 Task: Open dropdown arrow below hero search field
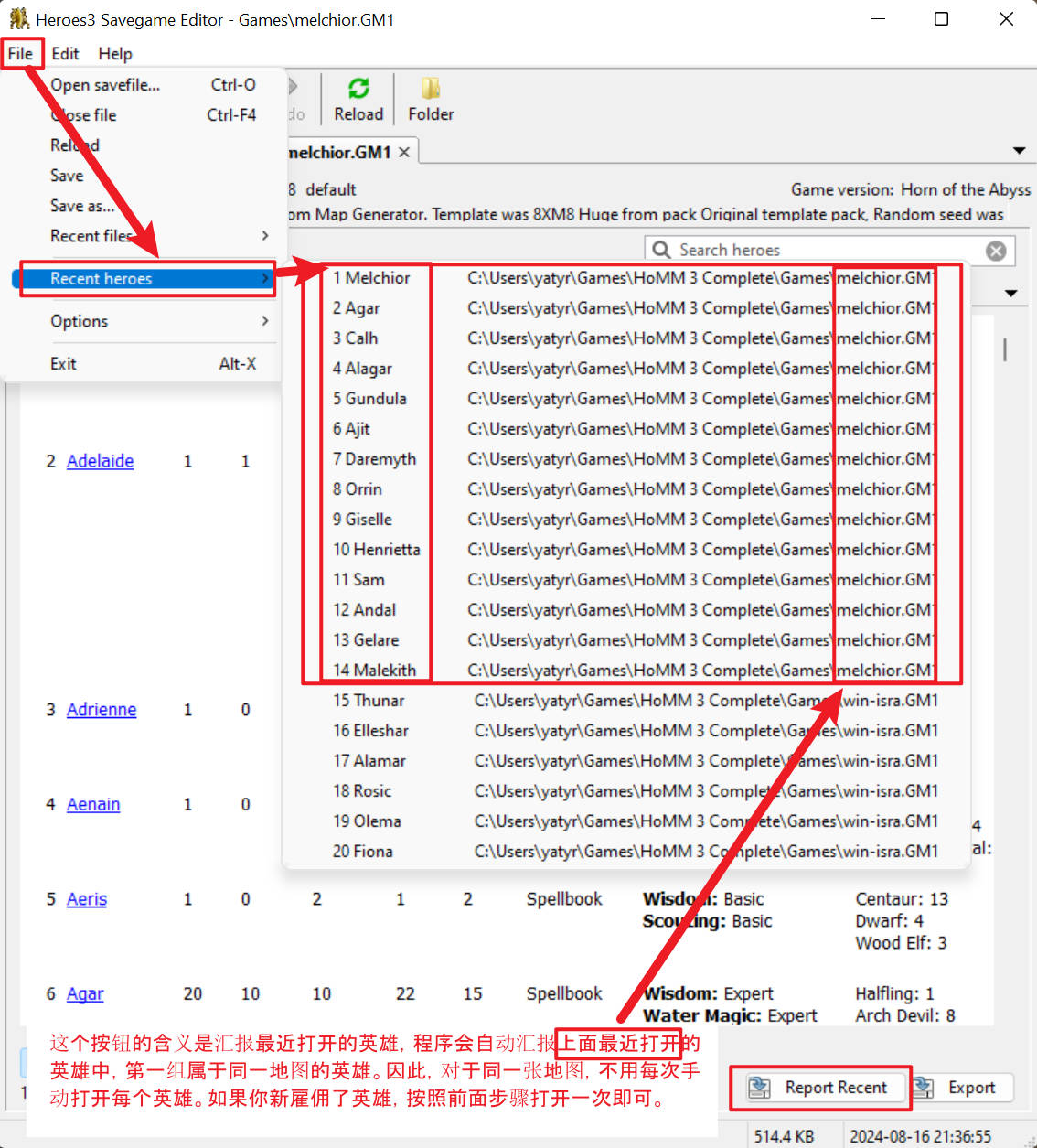(x=1010, y=294)
